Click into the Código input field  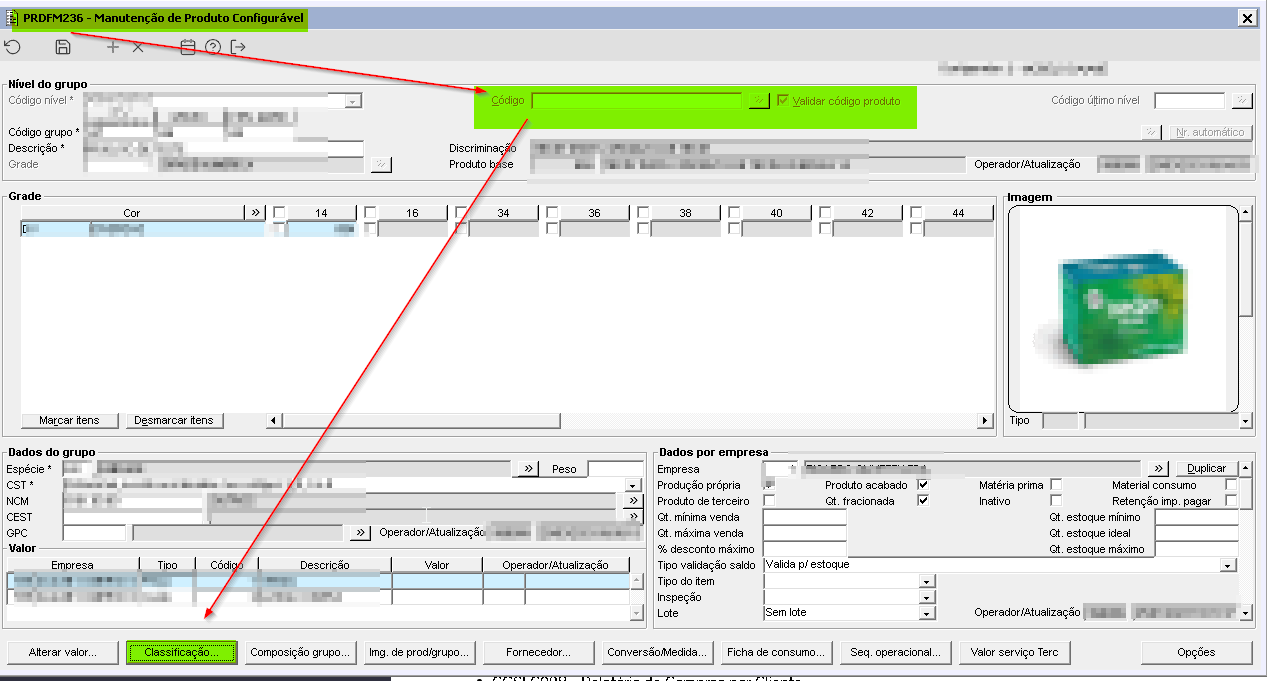(637, 100)
